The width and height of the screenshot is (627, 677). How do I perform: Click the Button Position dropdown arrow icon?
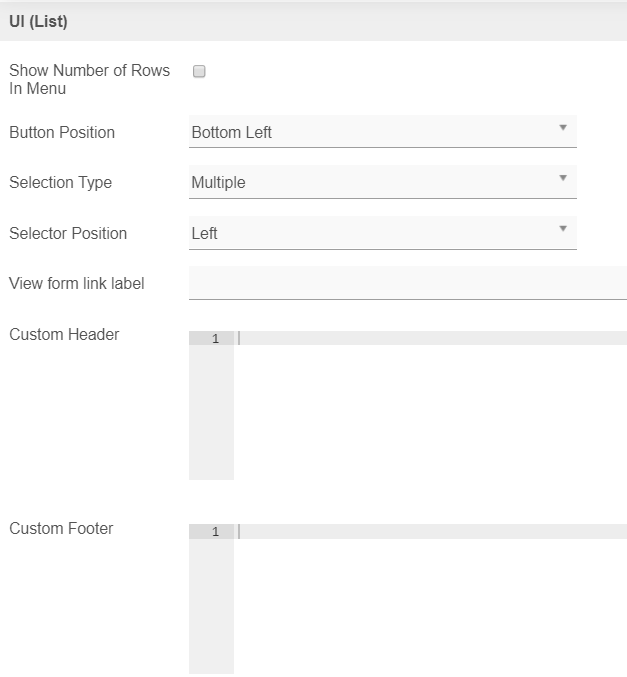(563, 128)
